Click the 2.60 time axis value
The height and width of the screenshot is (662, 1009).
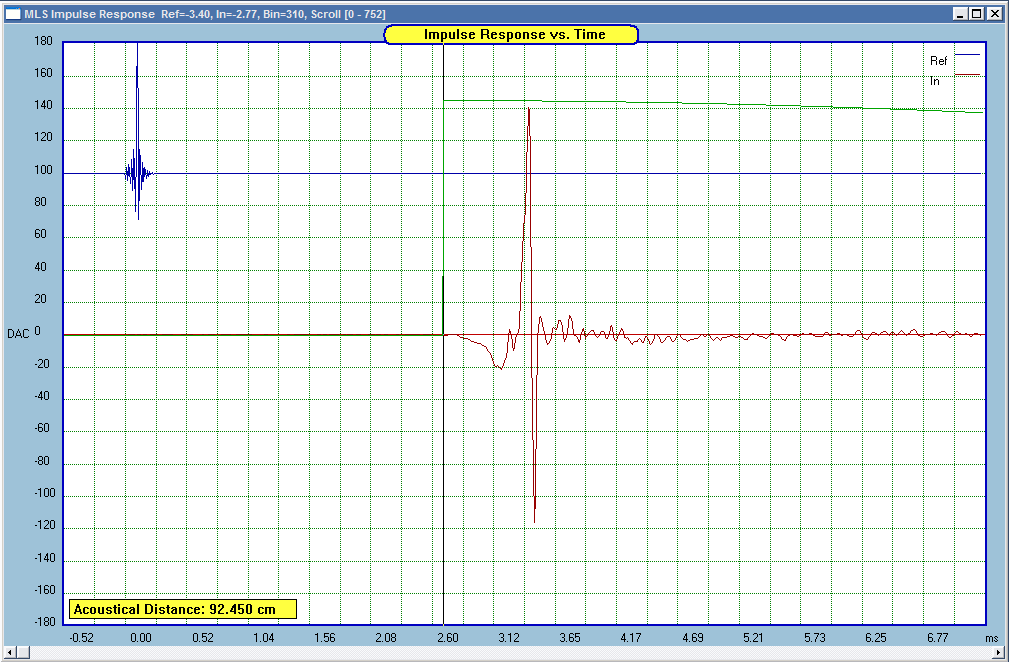tap(447, 638)
